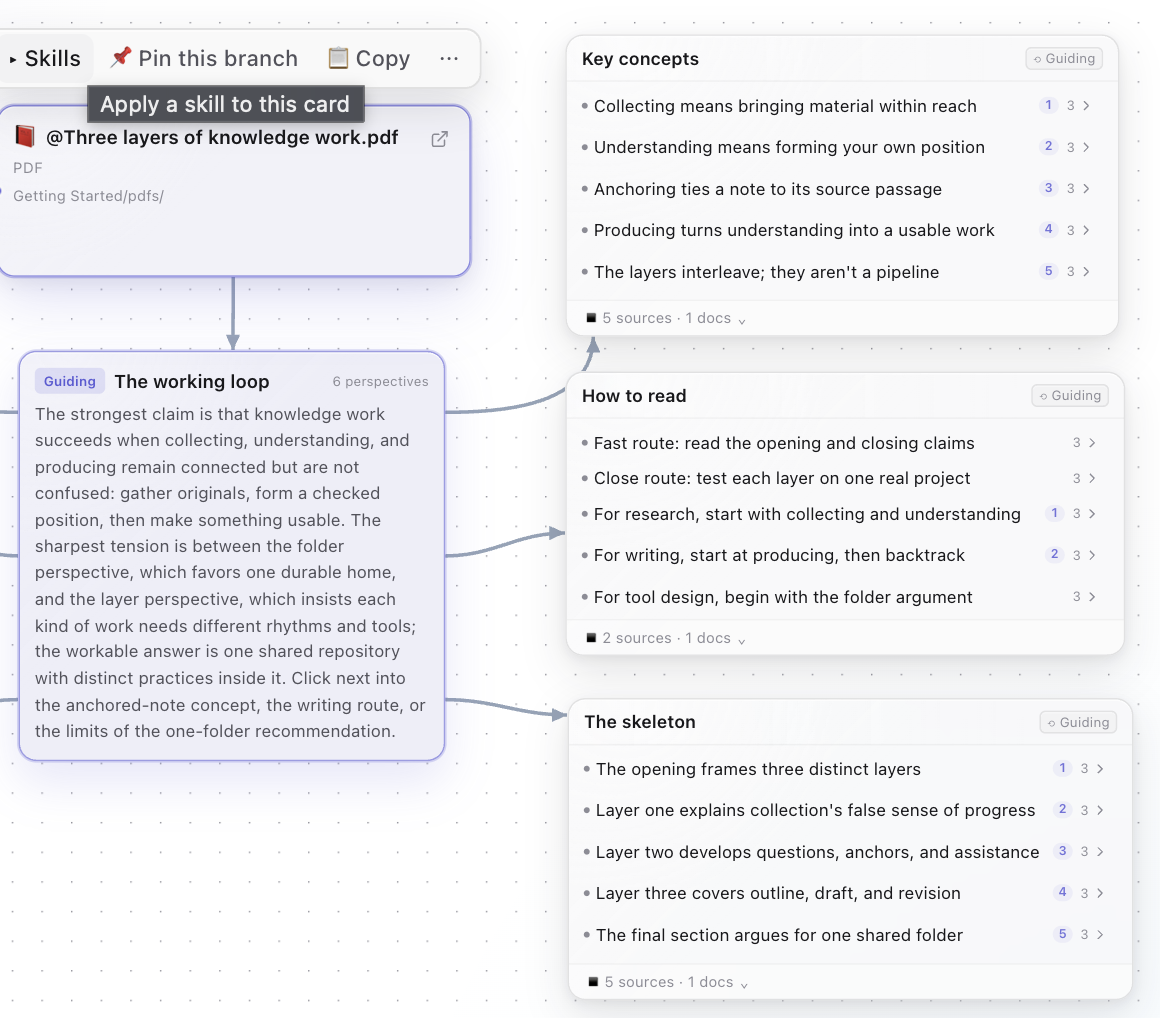Click source badge 2 on Layer one row
Viewport: 1160px width, 1018px height.
click(x=1062, y=809)
